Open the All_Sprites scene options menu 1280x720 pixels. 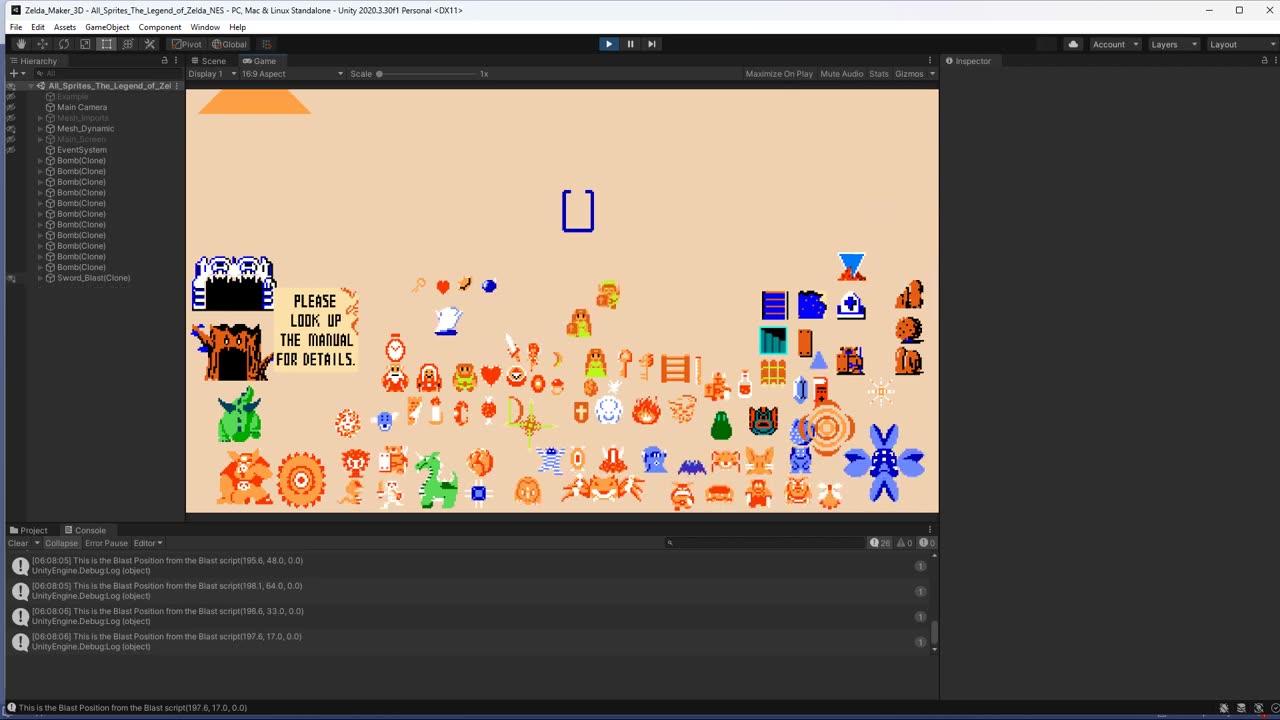(177, 86)
